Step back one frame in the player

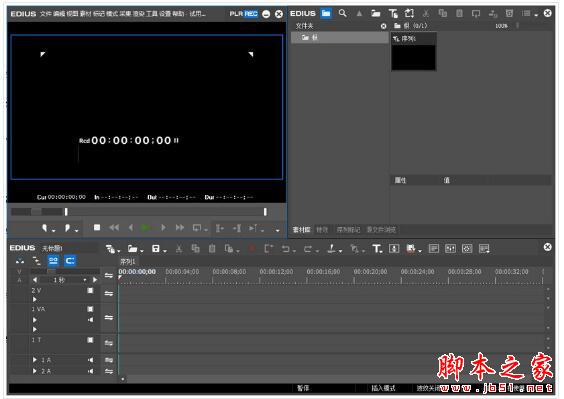131,227
